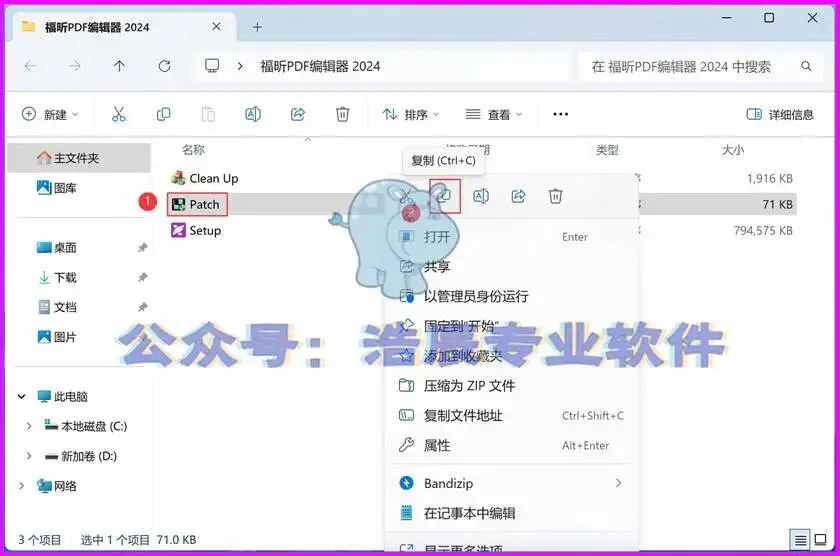Sort by the 名称 column header
Screen dimensions: 840x556
(193, 149)
